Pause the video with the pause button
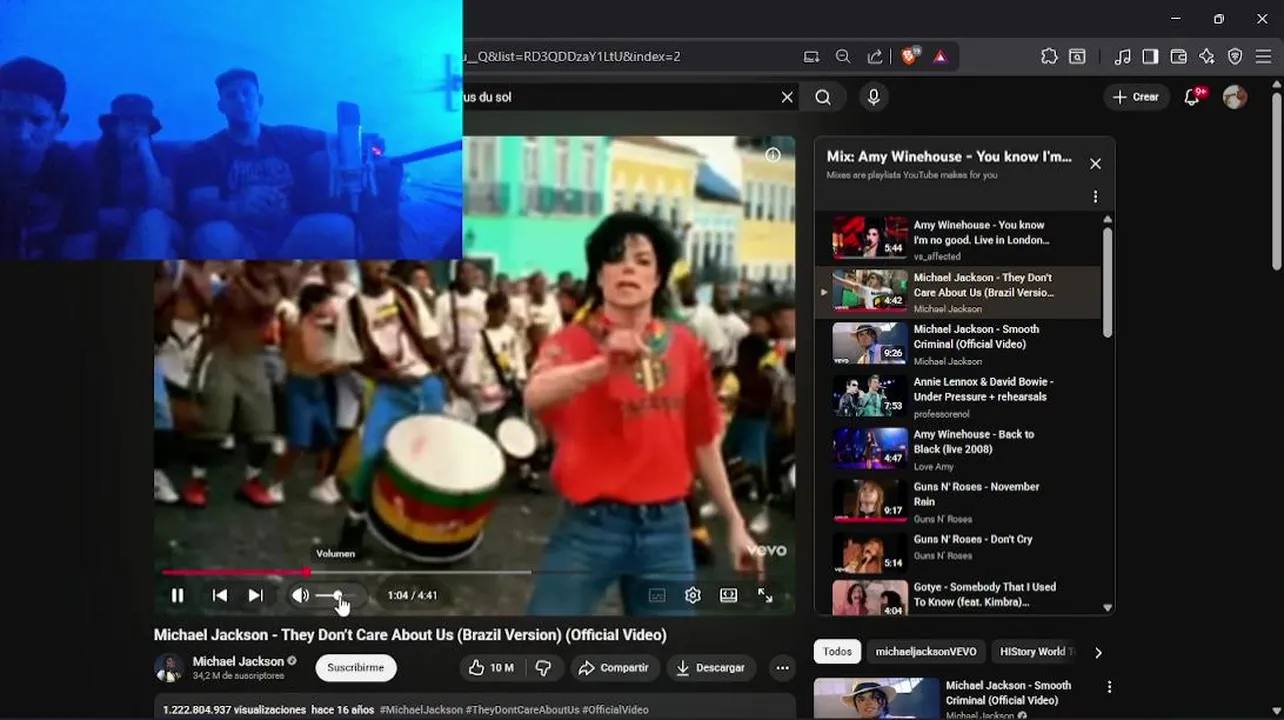This screenshot has height=720, width=1284. click(177, 595)
